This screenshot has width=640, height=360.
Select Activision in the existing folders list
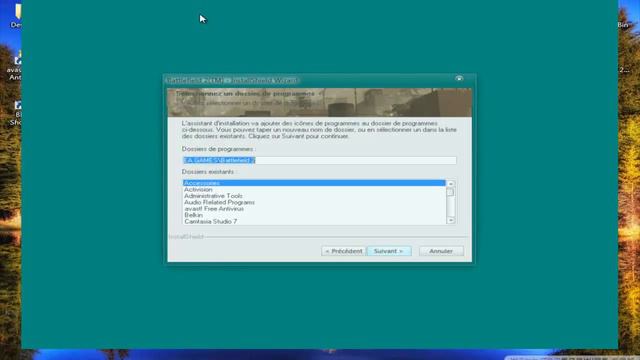[314, 189]
